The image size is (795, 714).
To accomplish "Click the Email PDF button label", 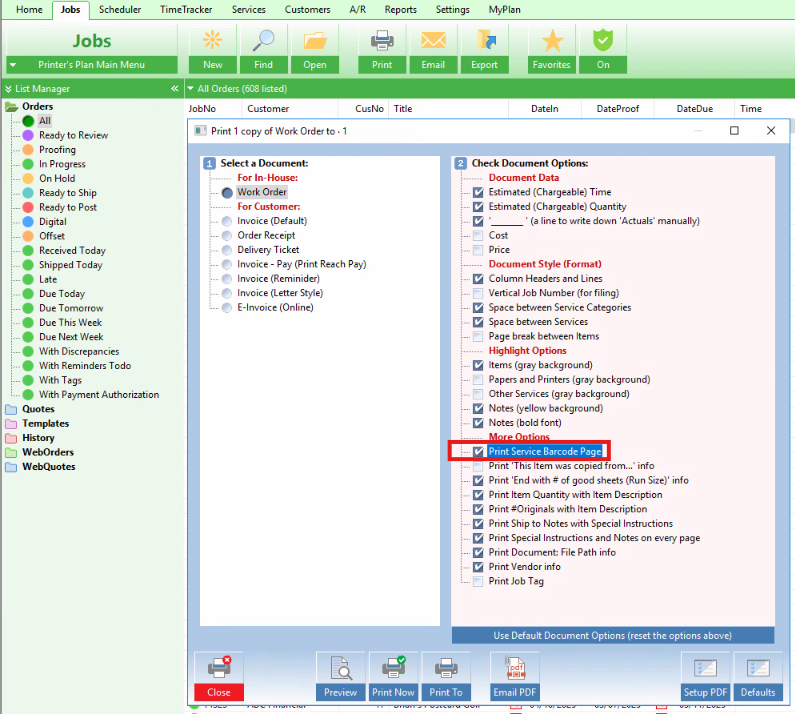I will (x=515, y=692).
